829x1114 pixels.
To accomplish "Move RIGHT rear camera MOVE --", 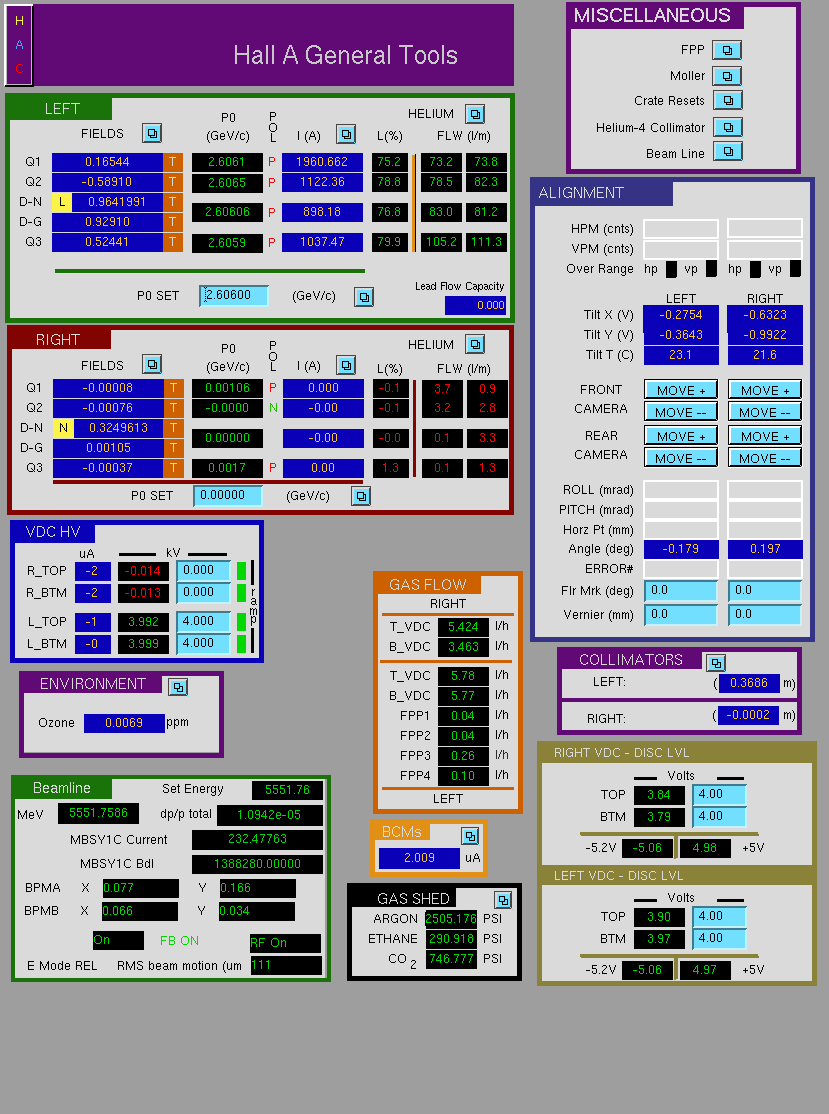I will point(765,458).
